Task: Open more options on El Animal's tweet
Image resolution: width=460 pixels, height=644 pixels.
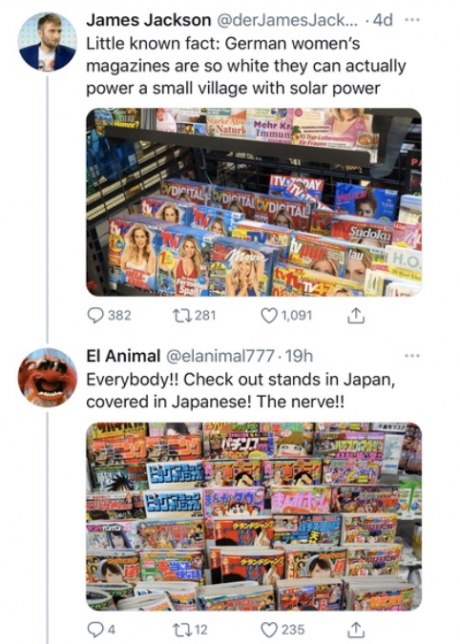Action: click(x=412, y=356)
